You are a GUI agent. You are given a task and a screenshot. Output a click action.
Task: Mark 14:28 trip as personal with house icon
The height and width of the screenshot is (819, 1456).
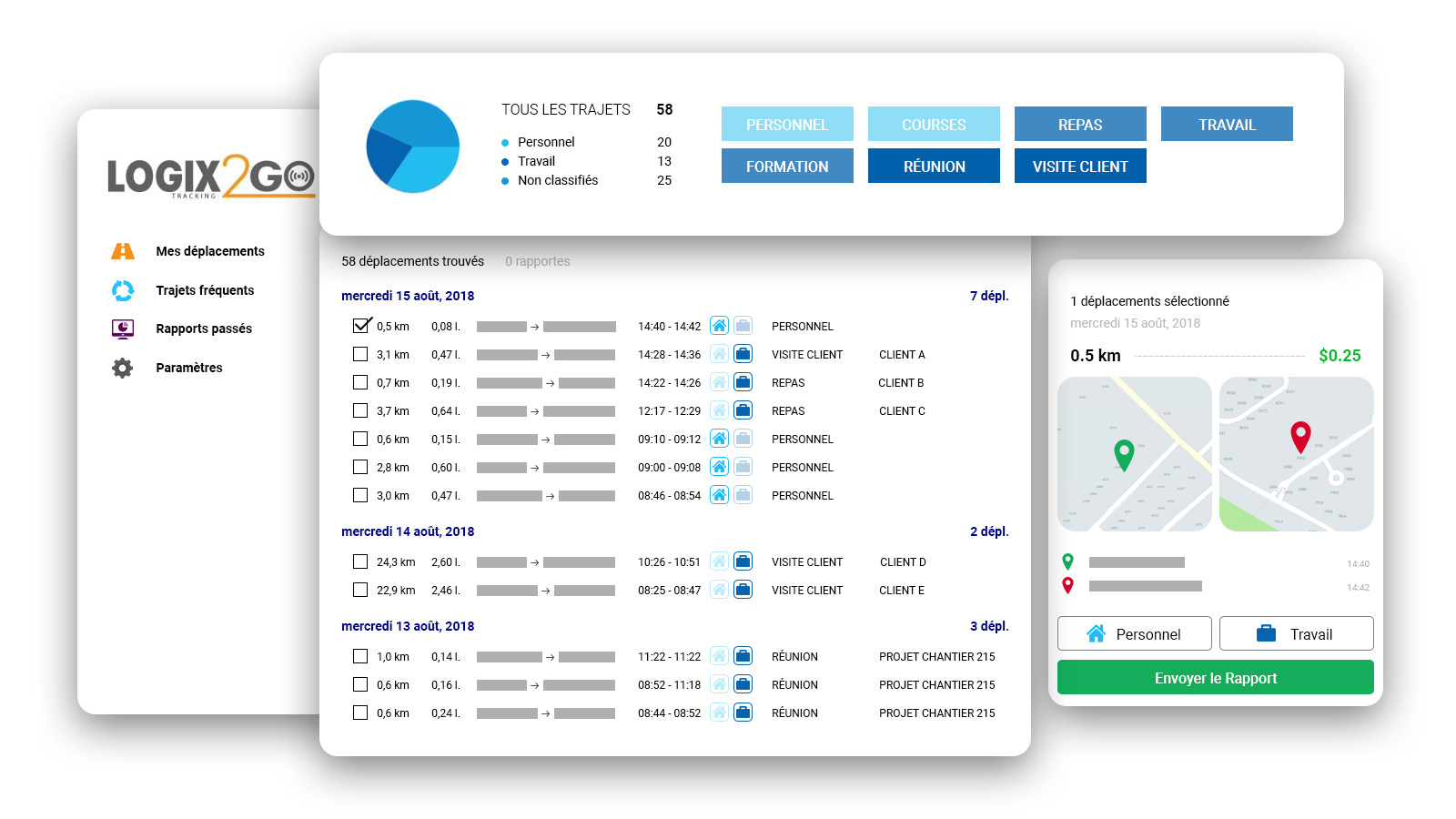point(719,354)
